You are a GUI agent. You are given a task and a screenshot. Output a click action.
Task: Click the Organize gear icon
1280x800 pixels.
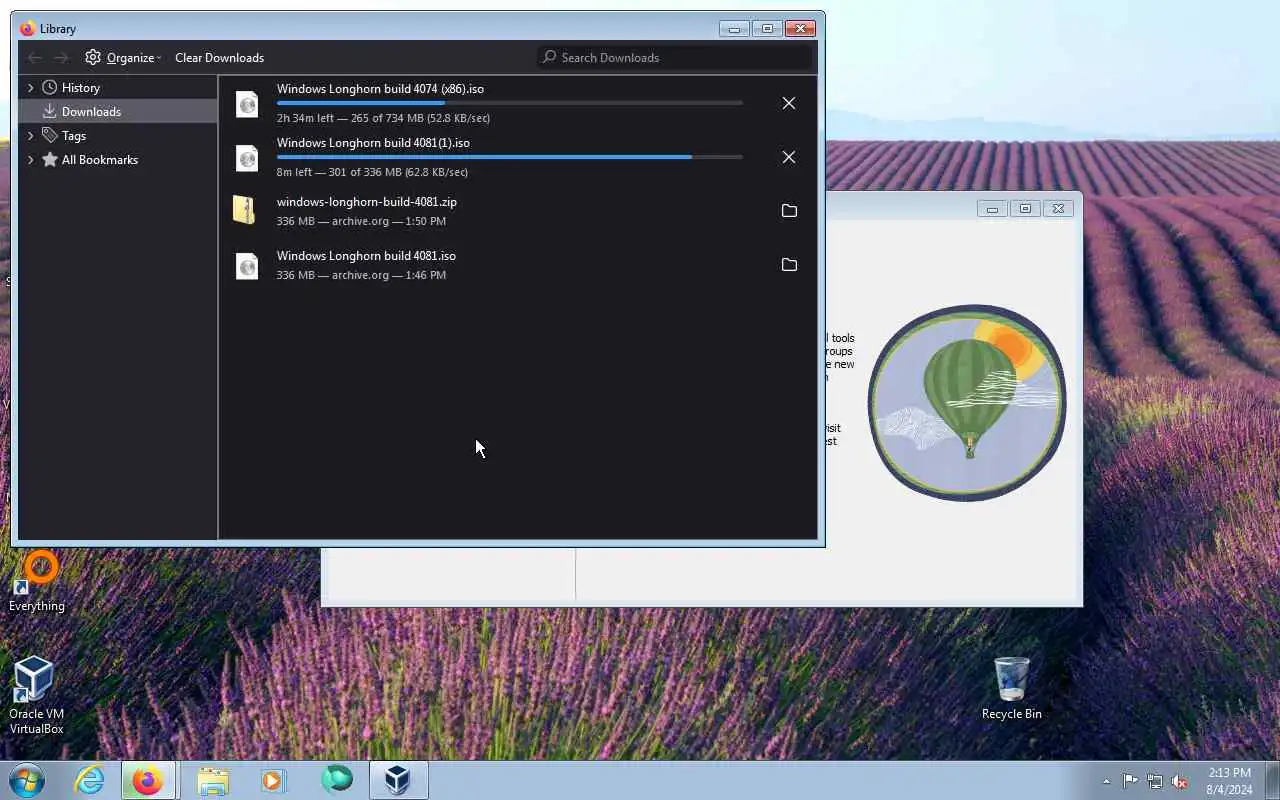click(93, 57)
